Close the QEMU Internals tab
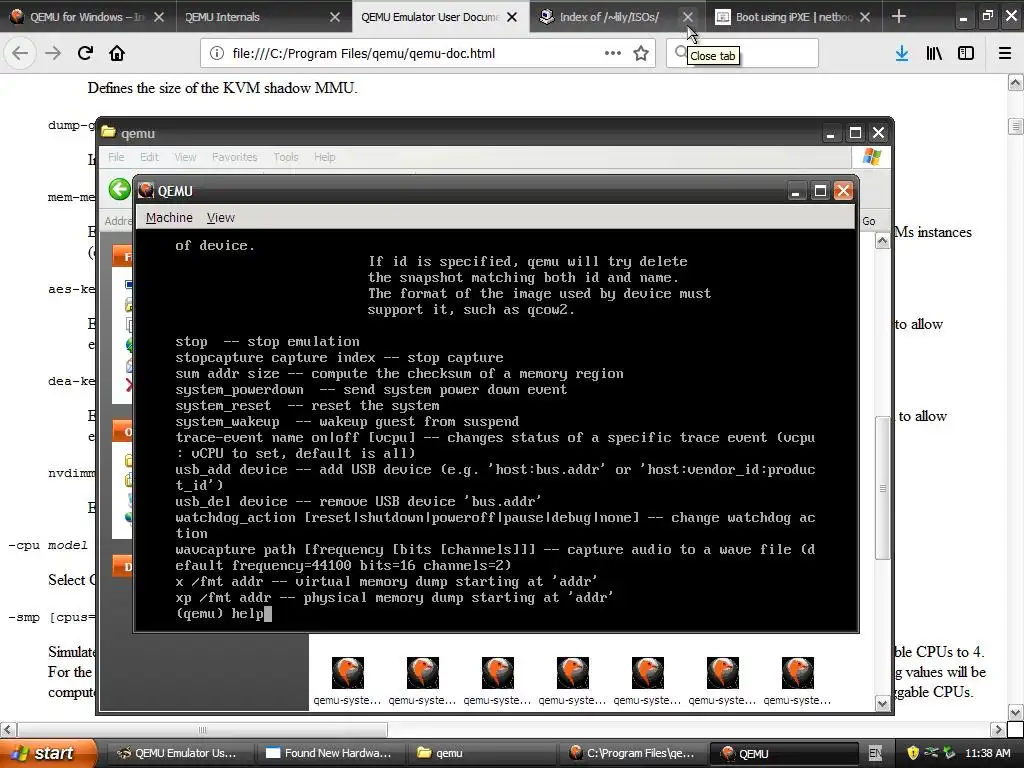 [x=335, y=17]
